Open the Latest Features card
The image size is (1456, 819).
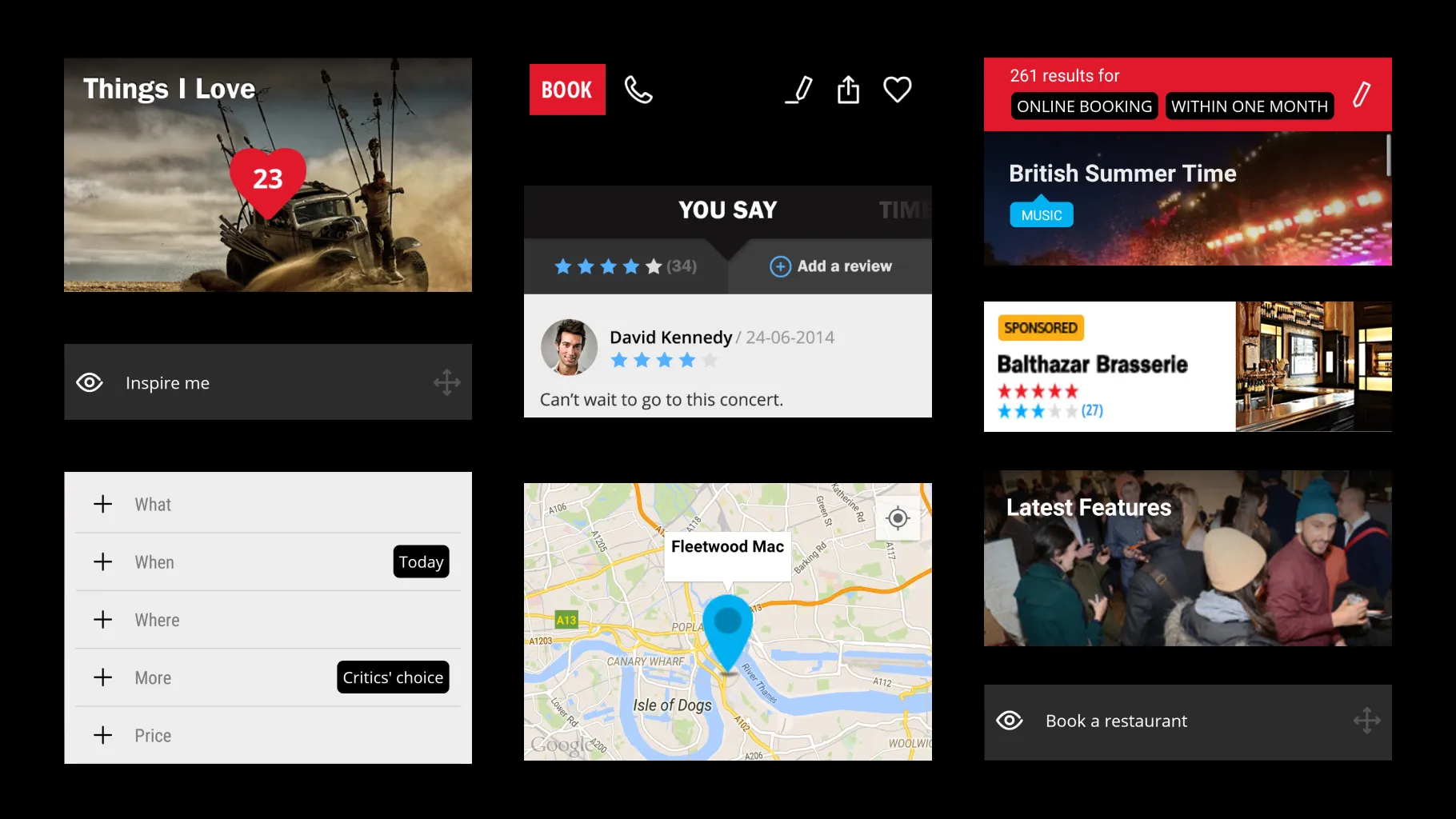click(1188, 558)
